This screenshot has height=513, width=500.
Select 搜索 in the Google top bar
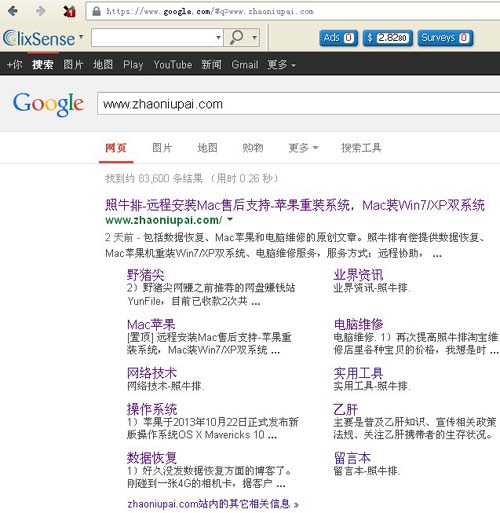[43, 64]
